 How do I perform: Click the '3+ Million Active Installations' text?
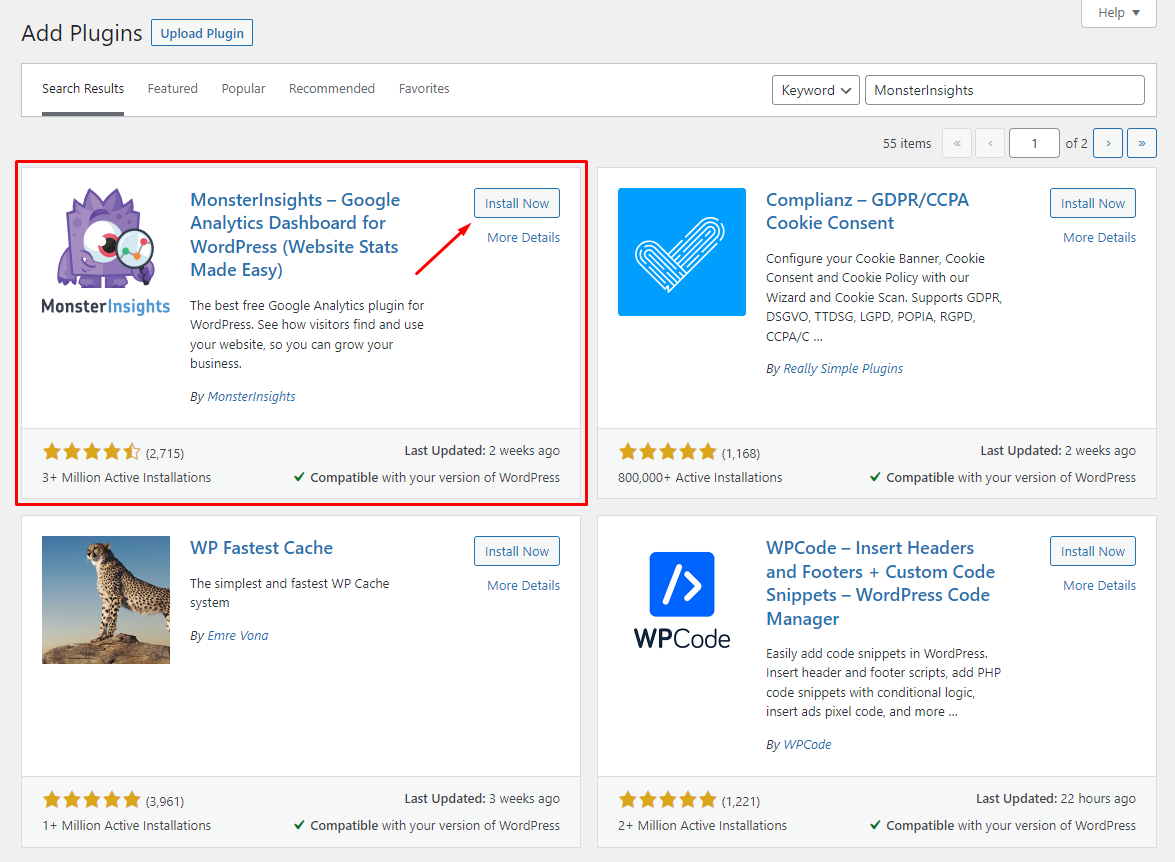click(127, 477)
